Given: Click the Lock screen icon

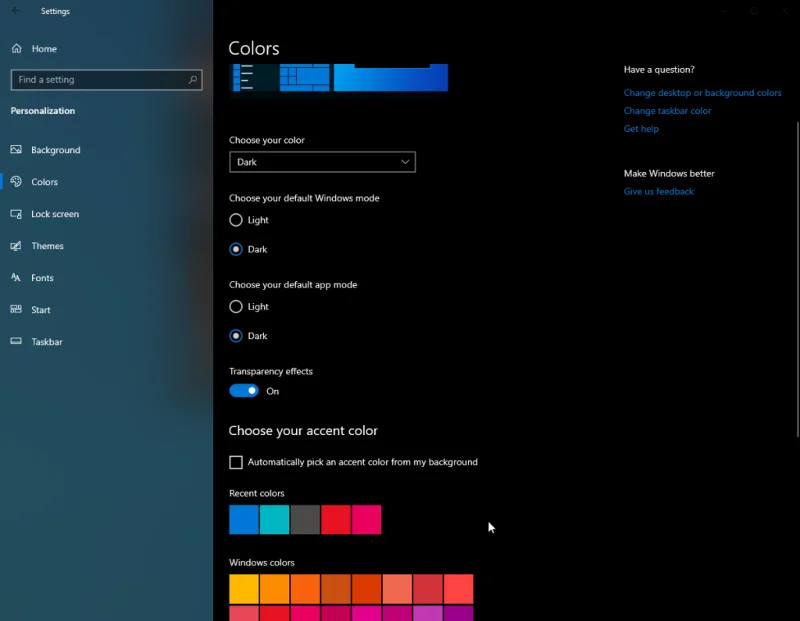Looking at the screenshot, I should point(16,214).
